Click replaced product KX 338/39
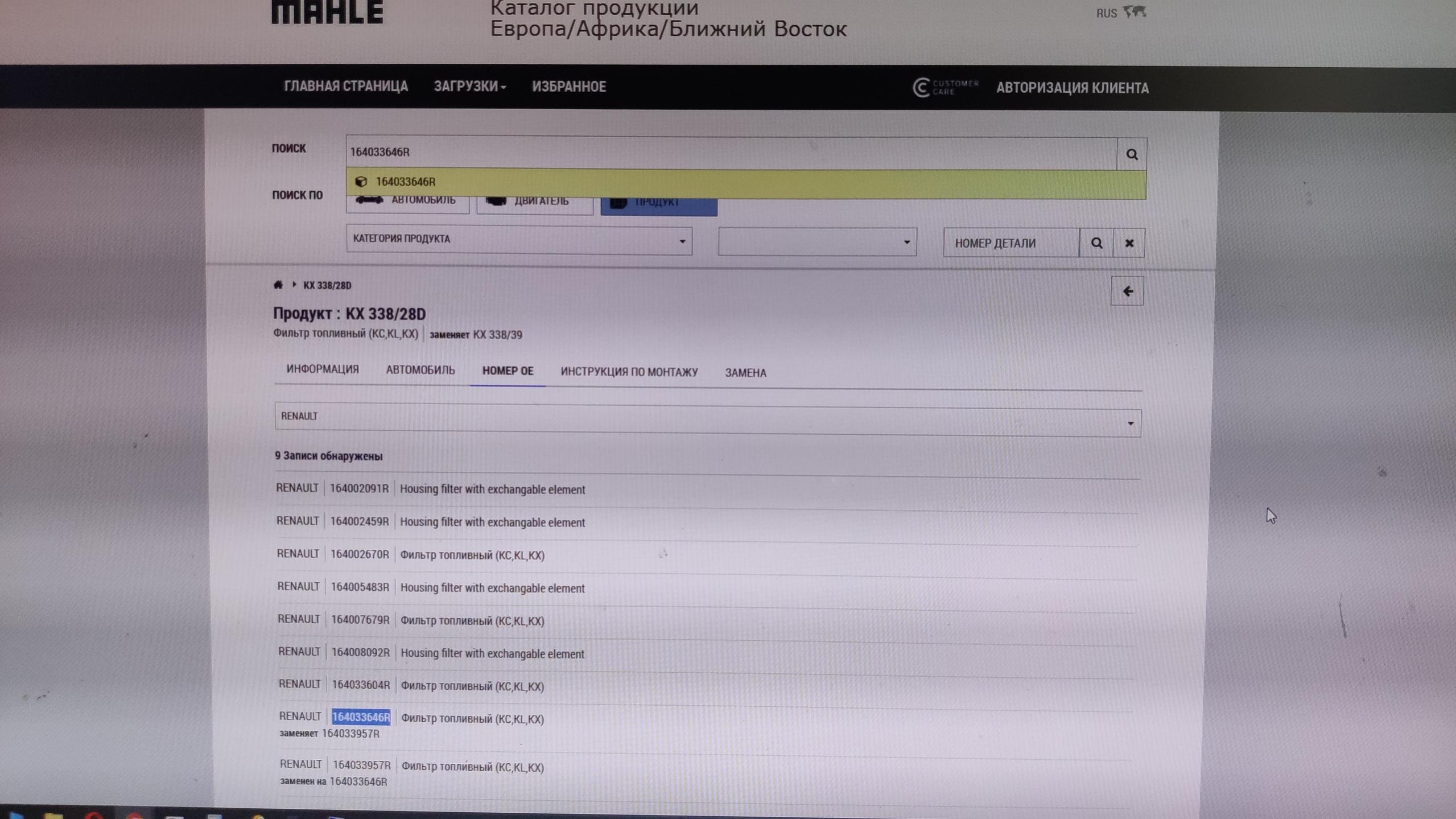This screenshot has height=819, width=1456. tap(497, 335)
